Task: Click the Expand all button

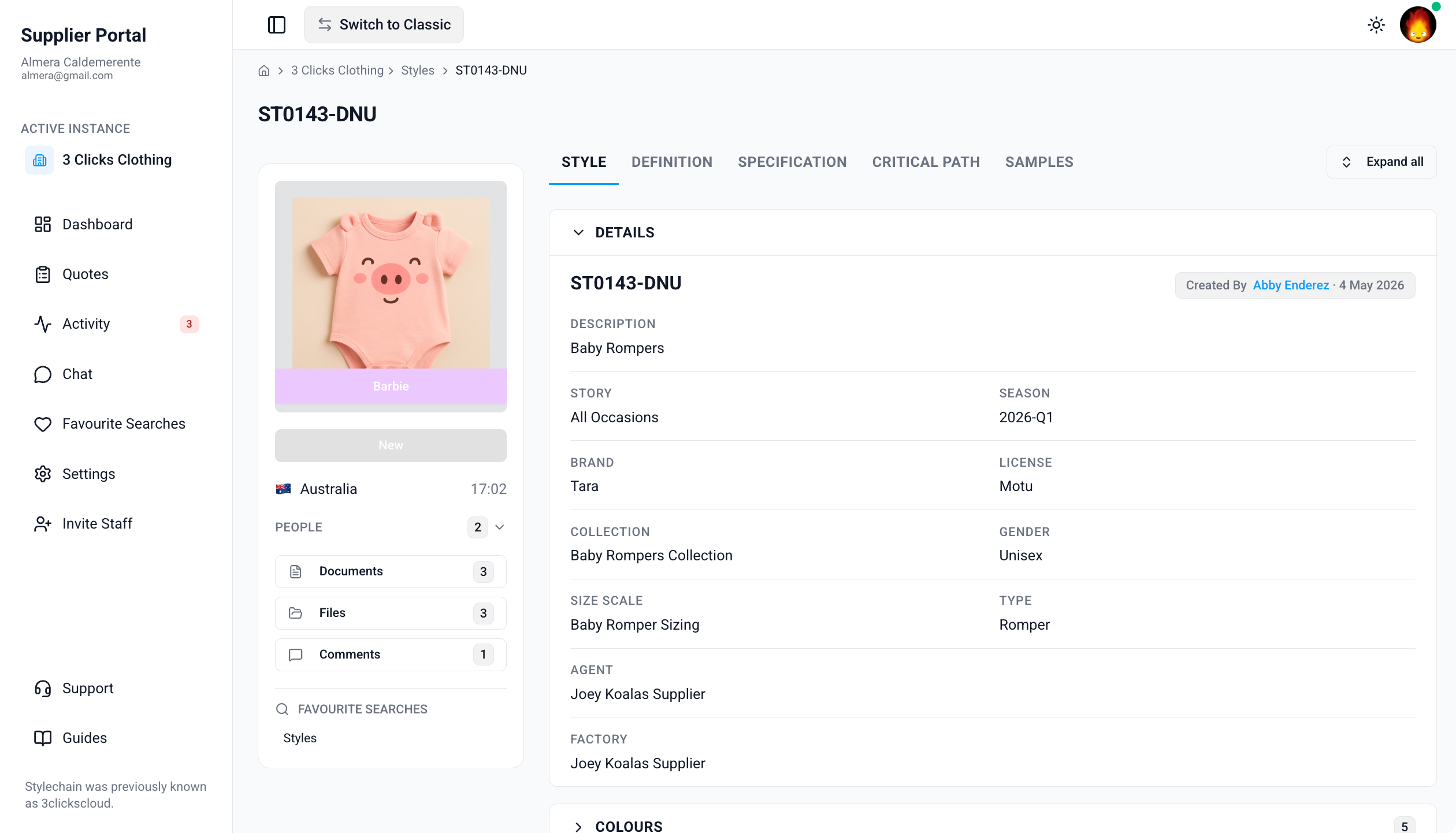Action: point(1381,162)
